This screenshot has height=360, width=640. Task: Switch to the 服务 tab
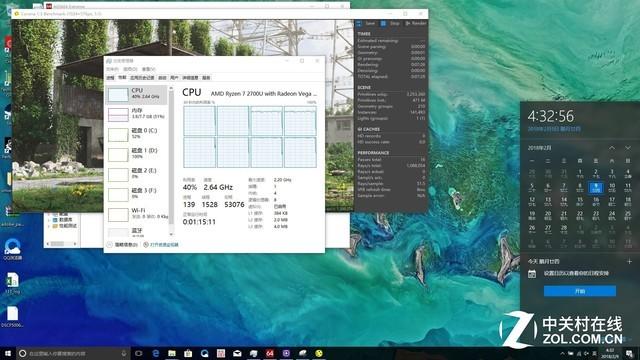(206, 78)
